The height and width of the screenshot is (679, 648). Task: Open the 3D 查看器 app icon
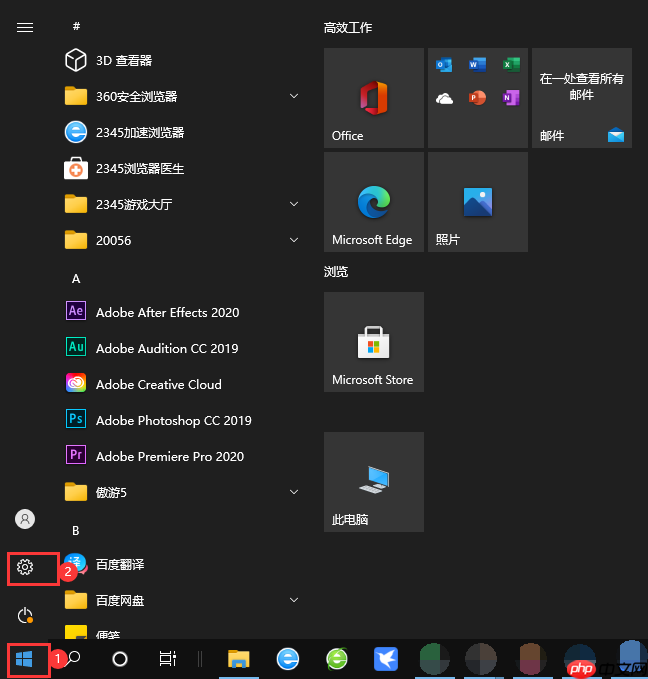(x=76, y=60)
